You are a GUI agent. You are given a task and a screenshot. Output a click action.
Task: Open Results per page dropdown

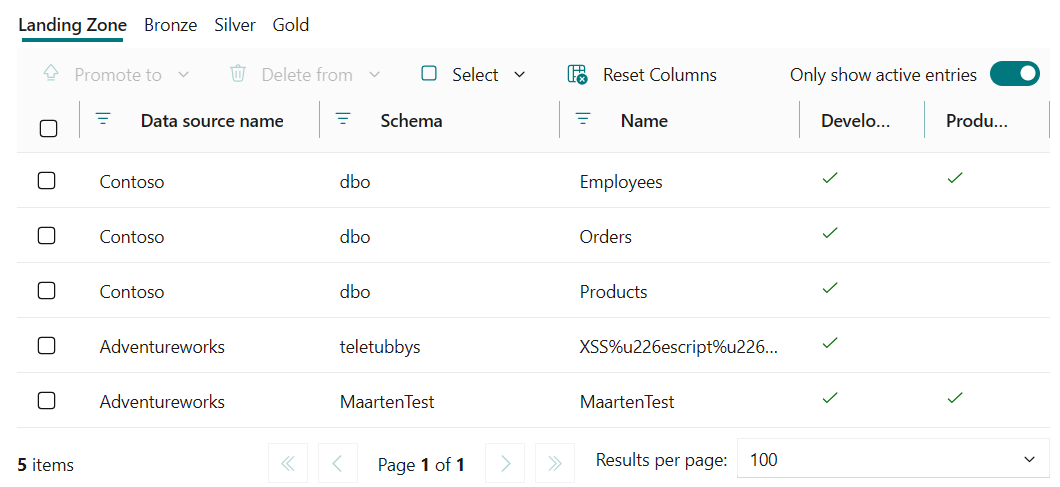[891, 461]
